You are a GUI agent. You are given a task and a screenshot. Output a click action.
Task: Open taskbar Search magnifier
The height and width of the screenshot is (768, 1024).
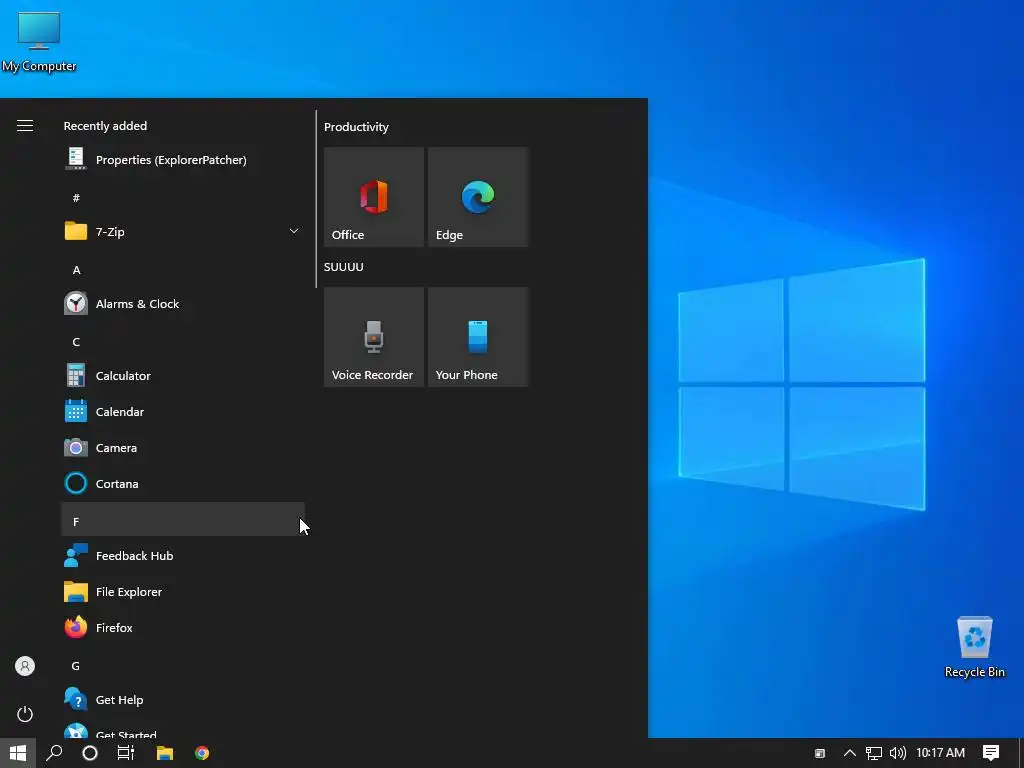pyautogui.click(x=54, y=753)
